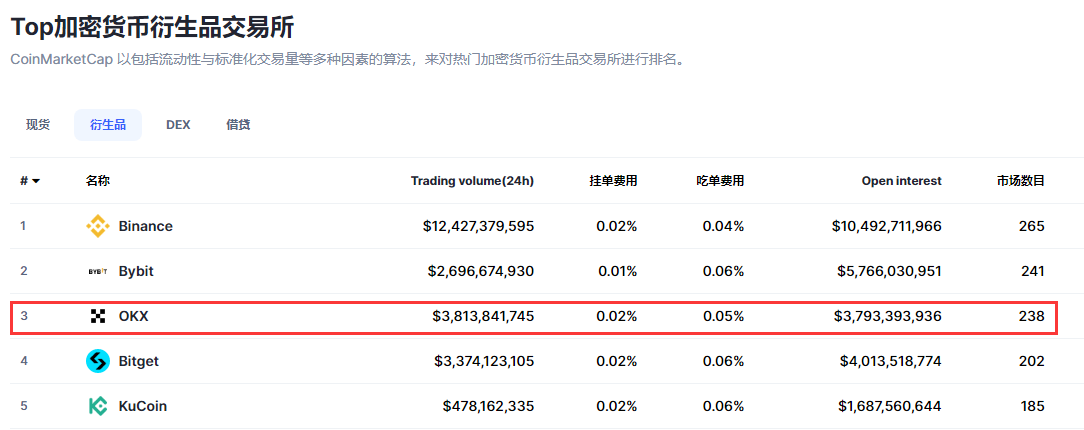Click Binance volume $12,427,379,595
This screenshot has width=1084, height=430.
[x=478, y=226]
